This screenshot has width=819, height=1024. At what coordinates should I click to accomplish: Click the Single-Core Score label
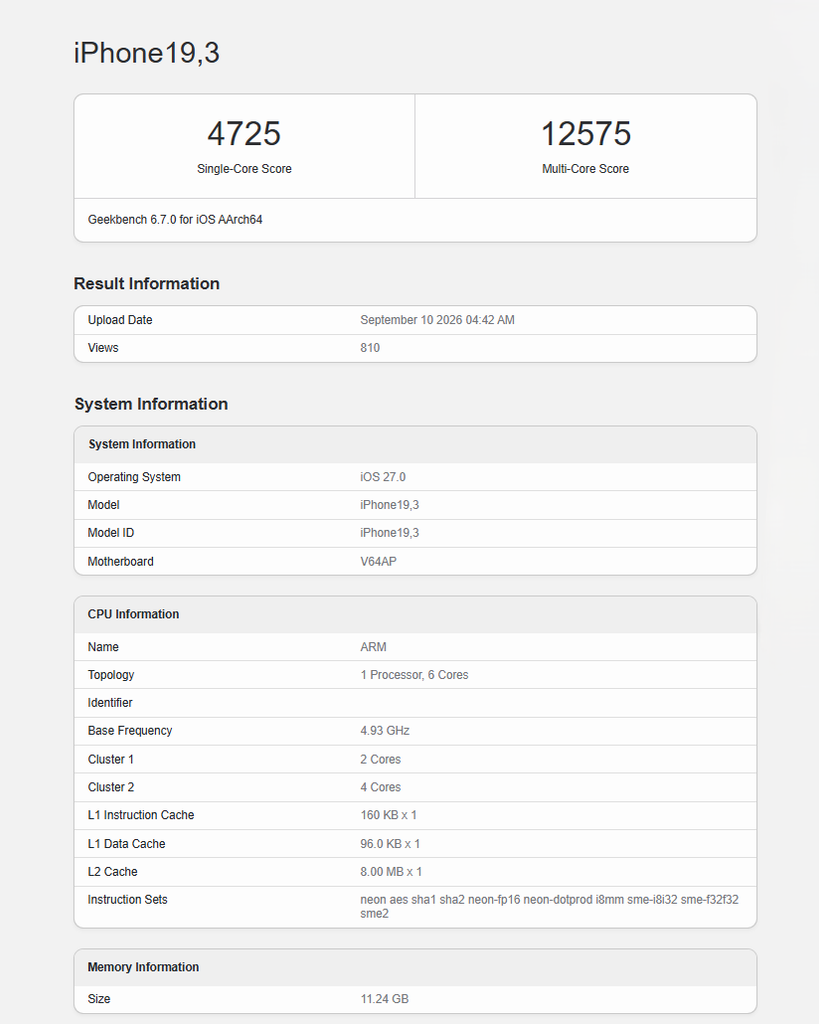pyautogui.click(x=244, y=168)
